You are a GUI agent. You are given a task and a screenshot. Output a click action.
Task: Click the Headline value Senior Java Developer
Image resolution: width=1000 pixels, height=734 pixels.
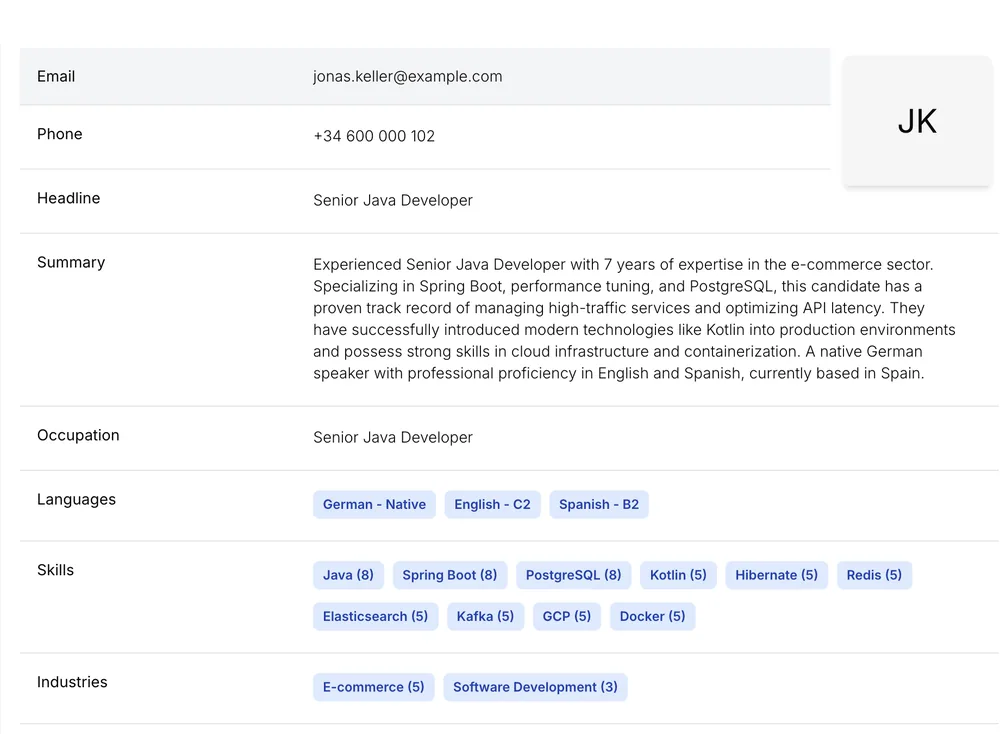[393, 200]
